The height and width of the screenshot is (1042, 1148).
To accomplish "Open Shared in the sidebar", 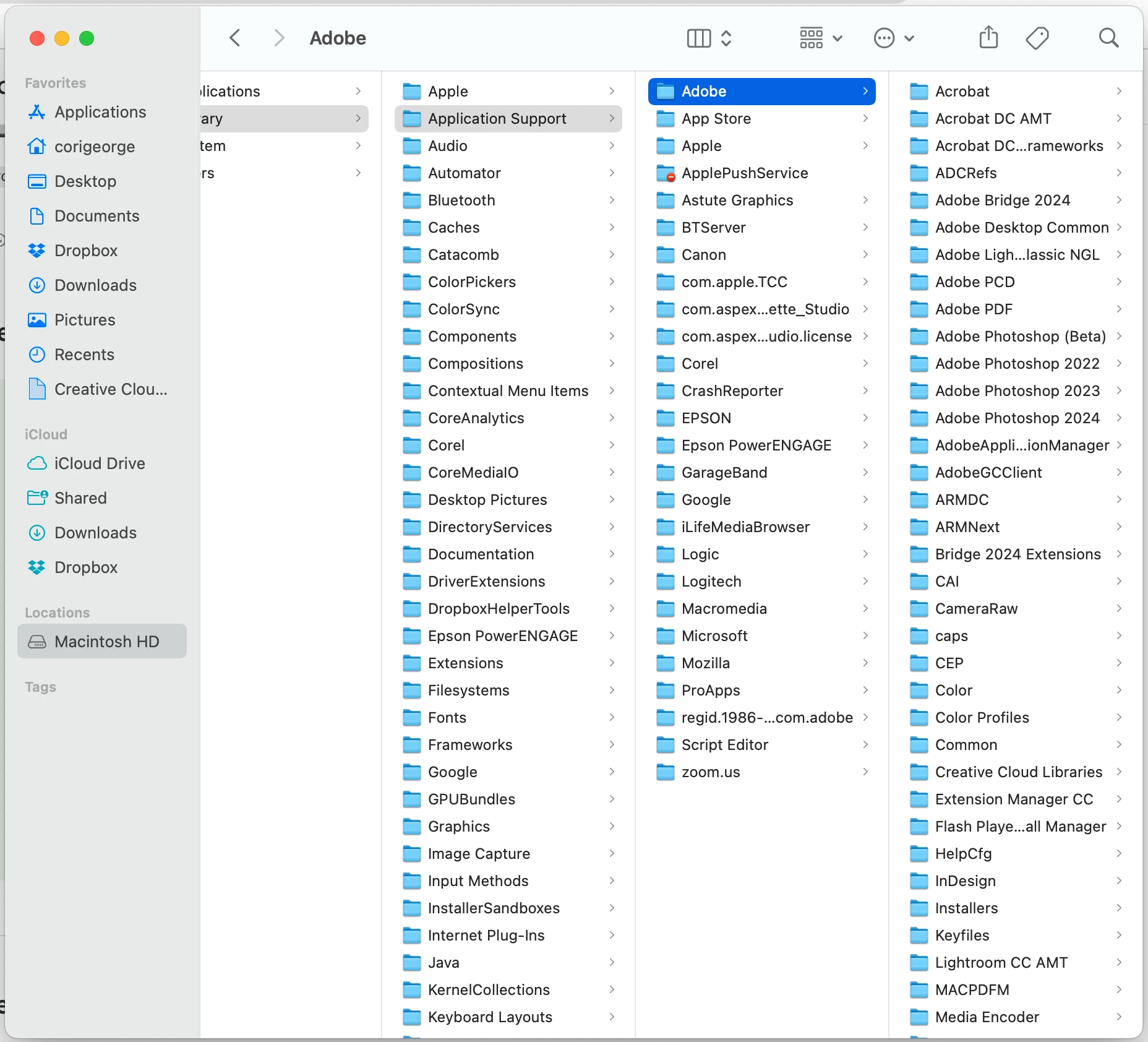I will tap(102, 498).
